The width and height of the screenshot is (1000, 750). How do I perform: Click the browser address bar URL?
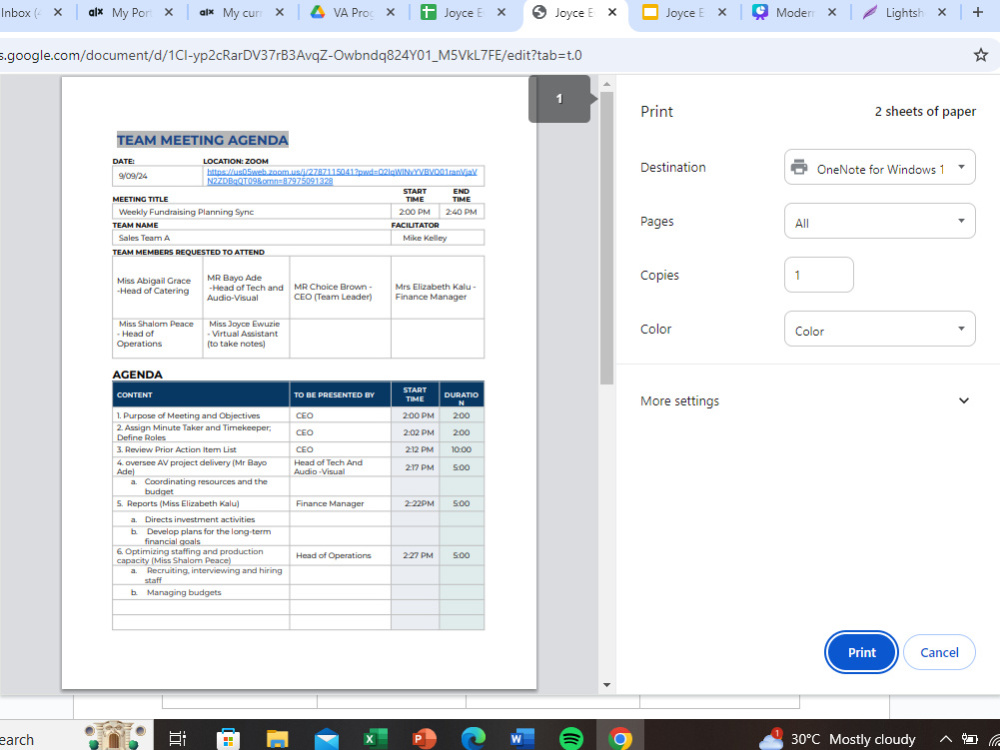[x=291, y=55]
